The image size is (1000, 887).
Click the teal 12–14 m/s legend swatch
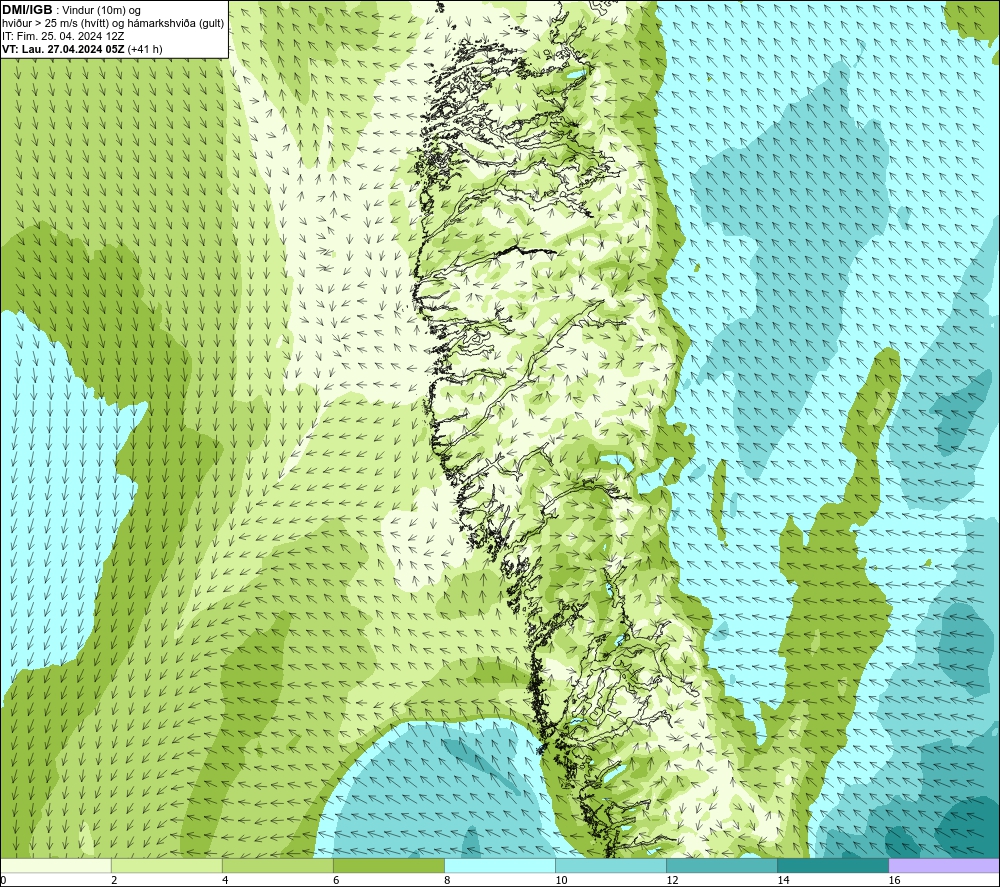[x=721, y=865]
